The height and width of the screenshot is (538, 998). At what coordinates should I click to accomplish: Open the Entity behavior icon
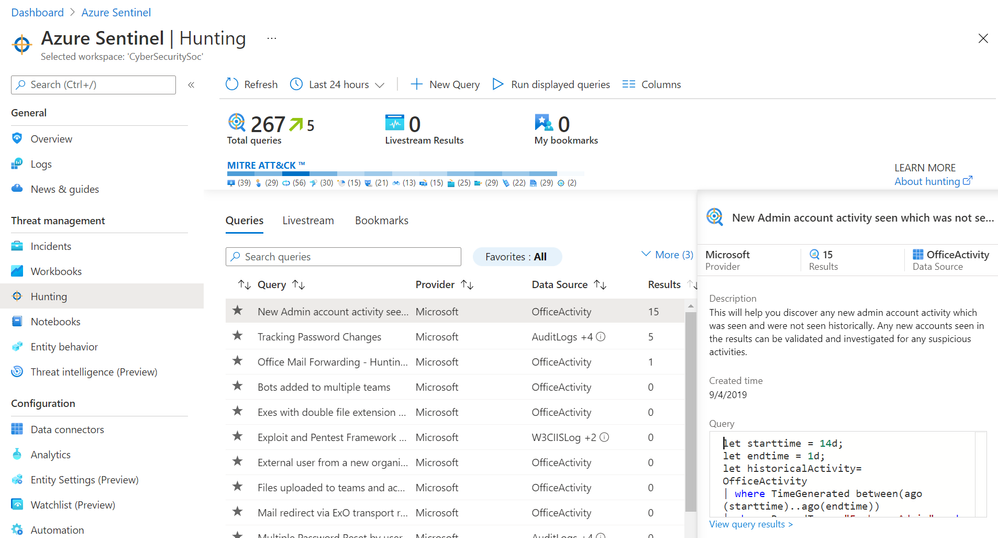click(17, 347)
